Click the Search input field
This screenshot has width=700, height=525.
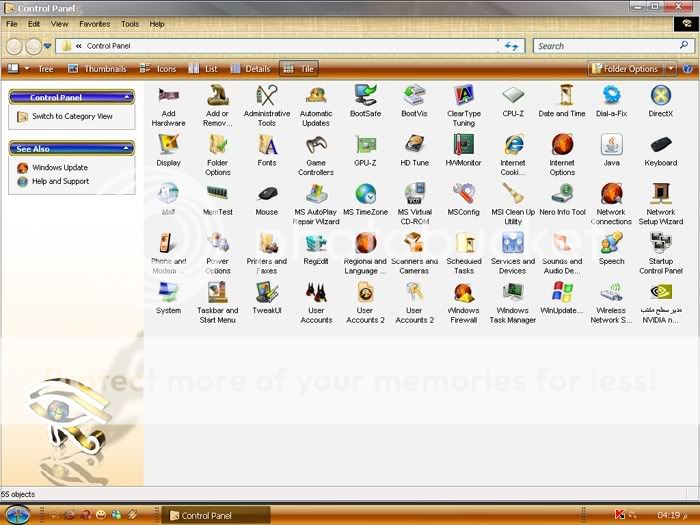coord(613,46)
